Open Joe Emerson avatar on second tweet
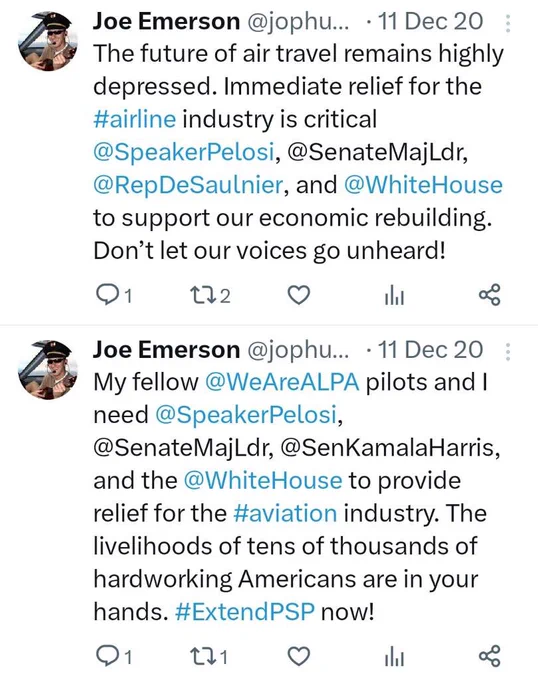 tap(48, 369)
